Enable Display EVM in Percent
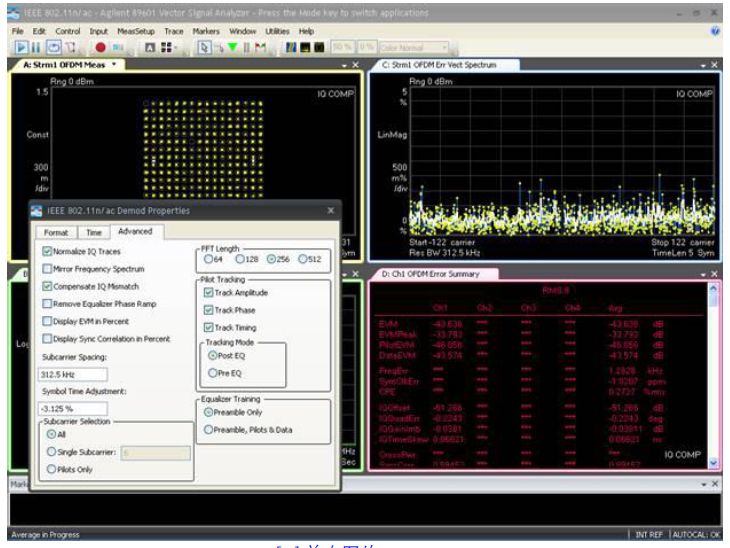The width and height of the screenshot is (730, 548). 47,321
